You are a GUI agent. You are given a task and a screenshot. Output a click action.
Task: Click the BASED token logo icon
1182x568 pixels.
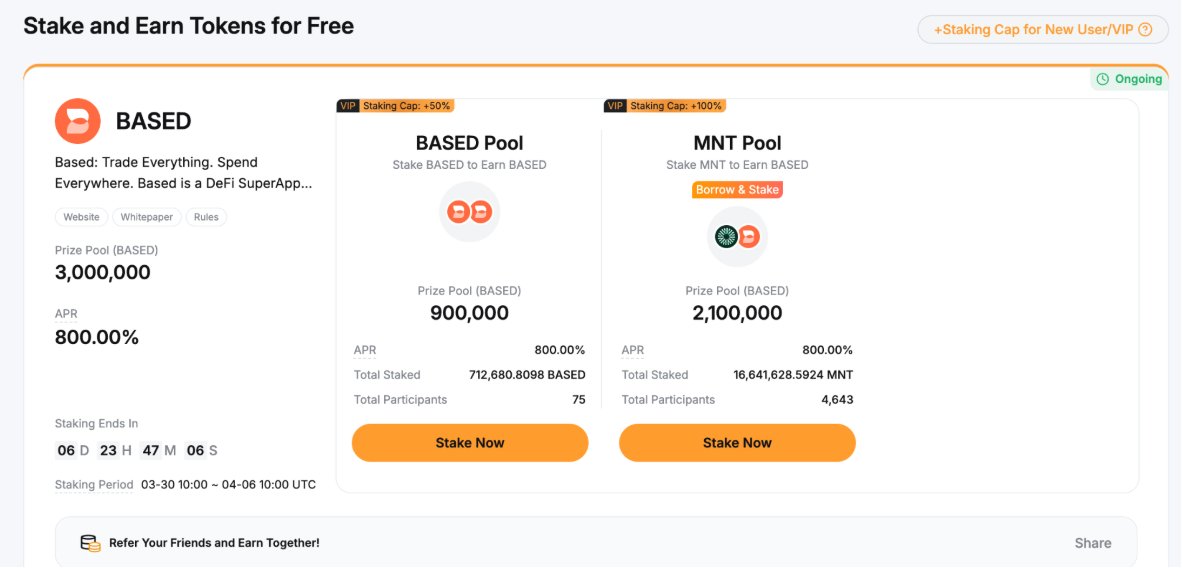click(78, 121)
